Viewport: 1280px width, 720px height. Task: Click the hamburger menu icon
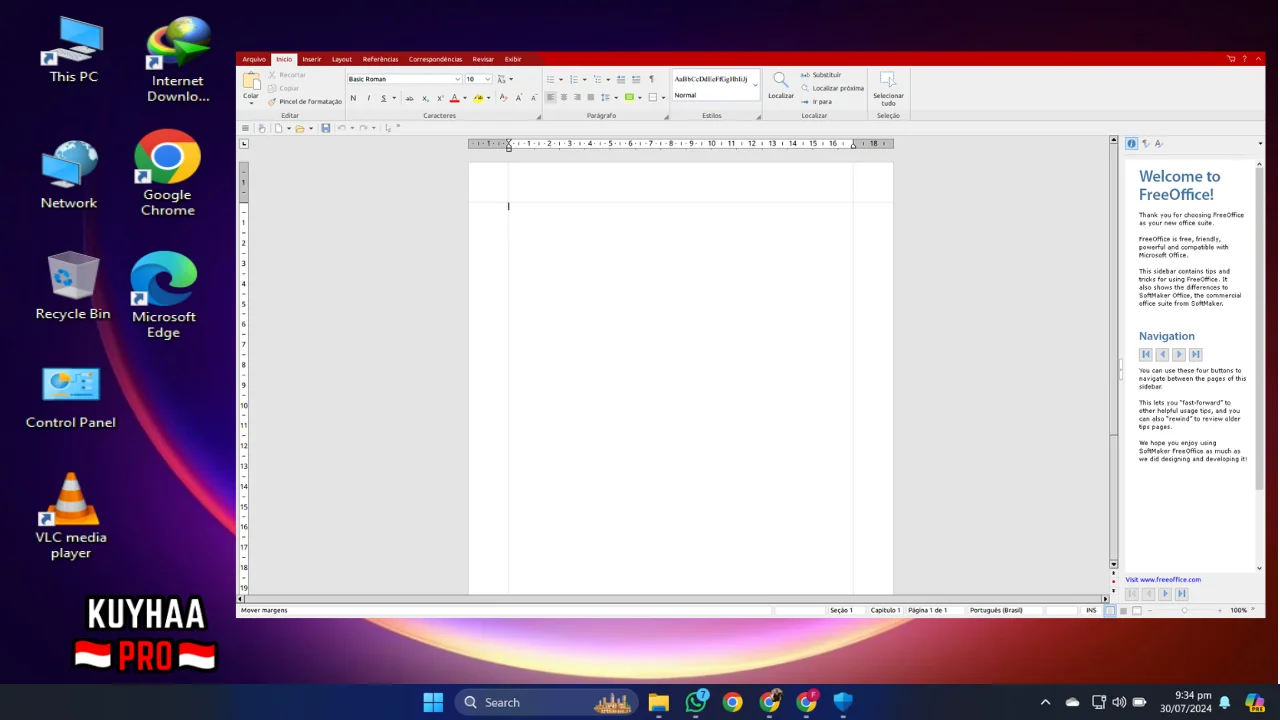245,128
